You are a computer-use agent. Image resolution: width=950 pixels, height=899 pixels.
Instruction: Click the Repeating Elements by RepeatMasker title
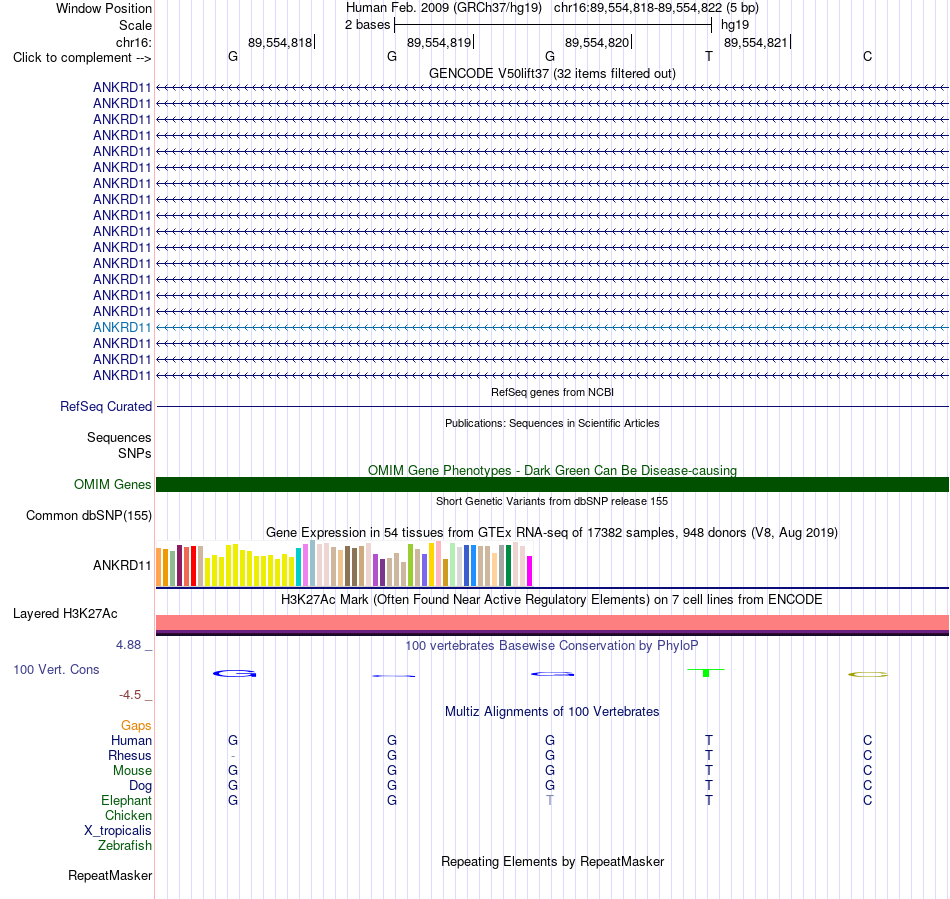552,861
